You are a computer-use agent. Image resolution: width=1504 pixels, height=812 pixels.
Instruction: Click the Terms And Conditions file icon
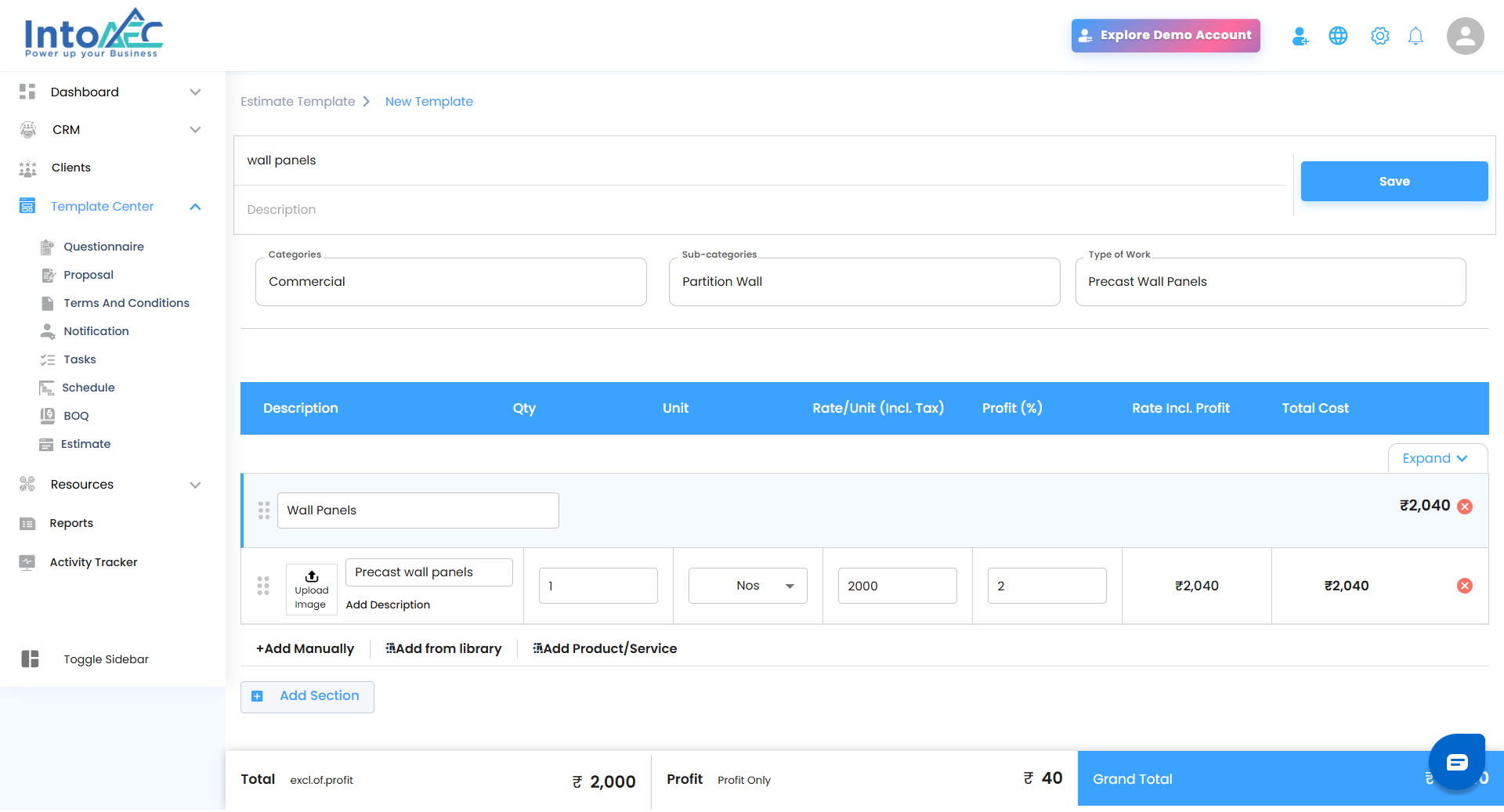(x=48, y=303)
